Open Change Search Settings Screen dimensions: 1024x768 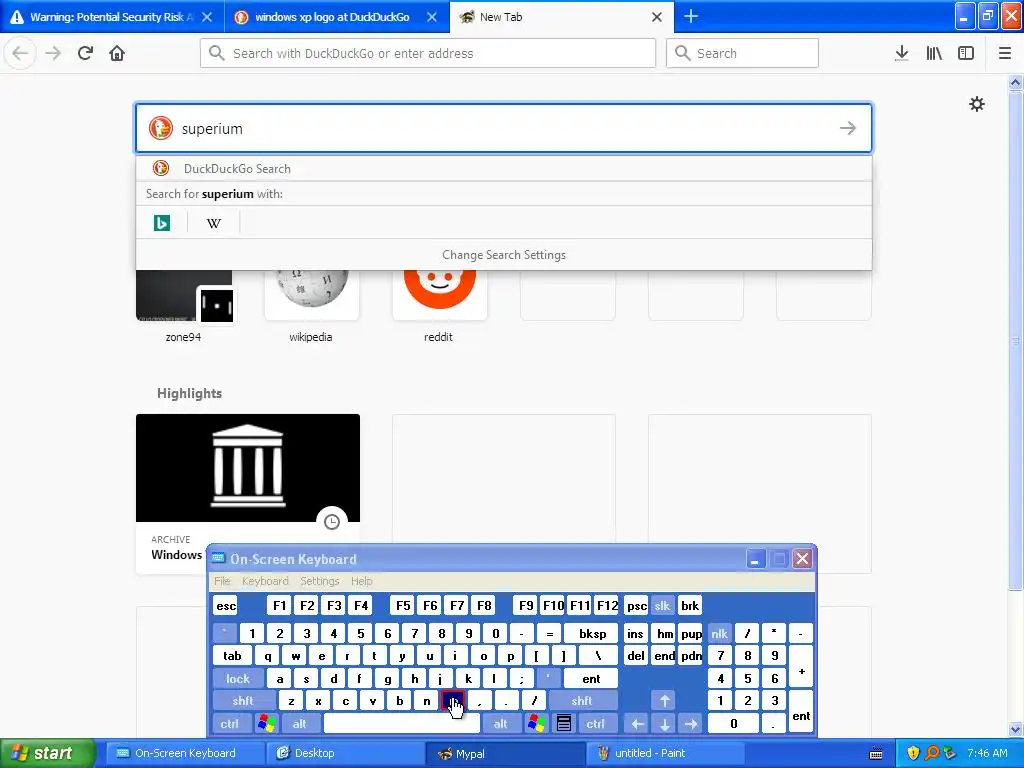coord(504,255)
